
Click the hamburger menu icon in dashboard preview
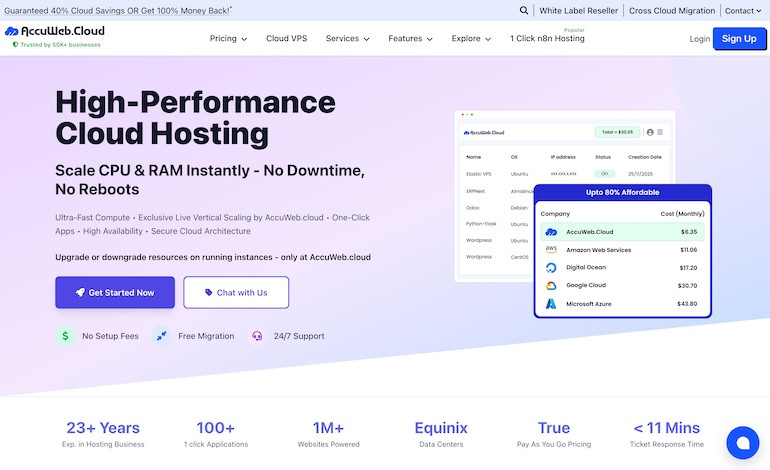660,132
